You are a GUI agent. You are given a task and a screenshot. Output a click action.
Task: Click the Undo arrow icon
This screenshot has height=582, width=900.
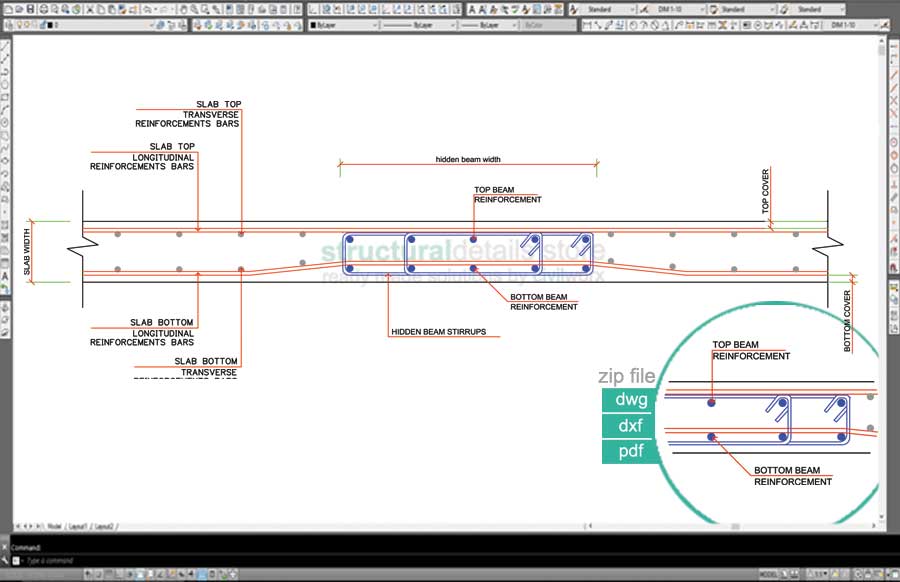click(147, 9)
